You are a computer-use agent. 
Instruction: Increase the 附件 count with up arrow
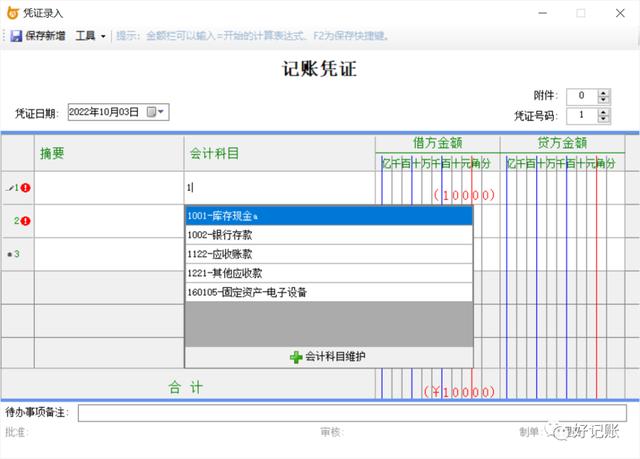(x=603, y=93)
